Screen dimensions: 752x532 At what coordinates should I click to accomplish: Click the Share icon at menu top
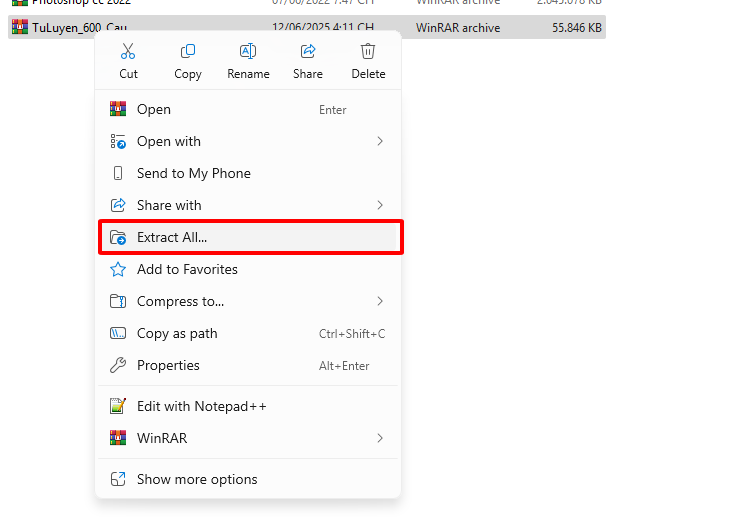pos(308,51)
